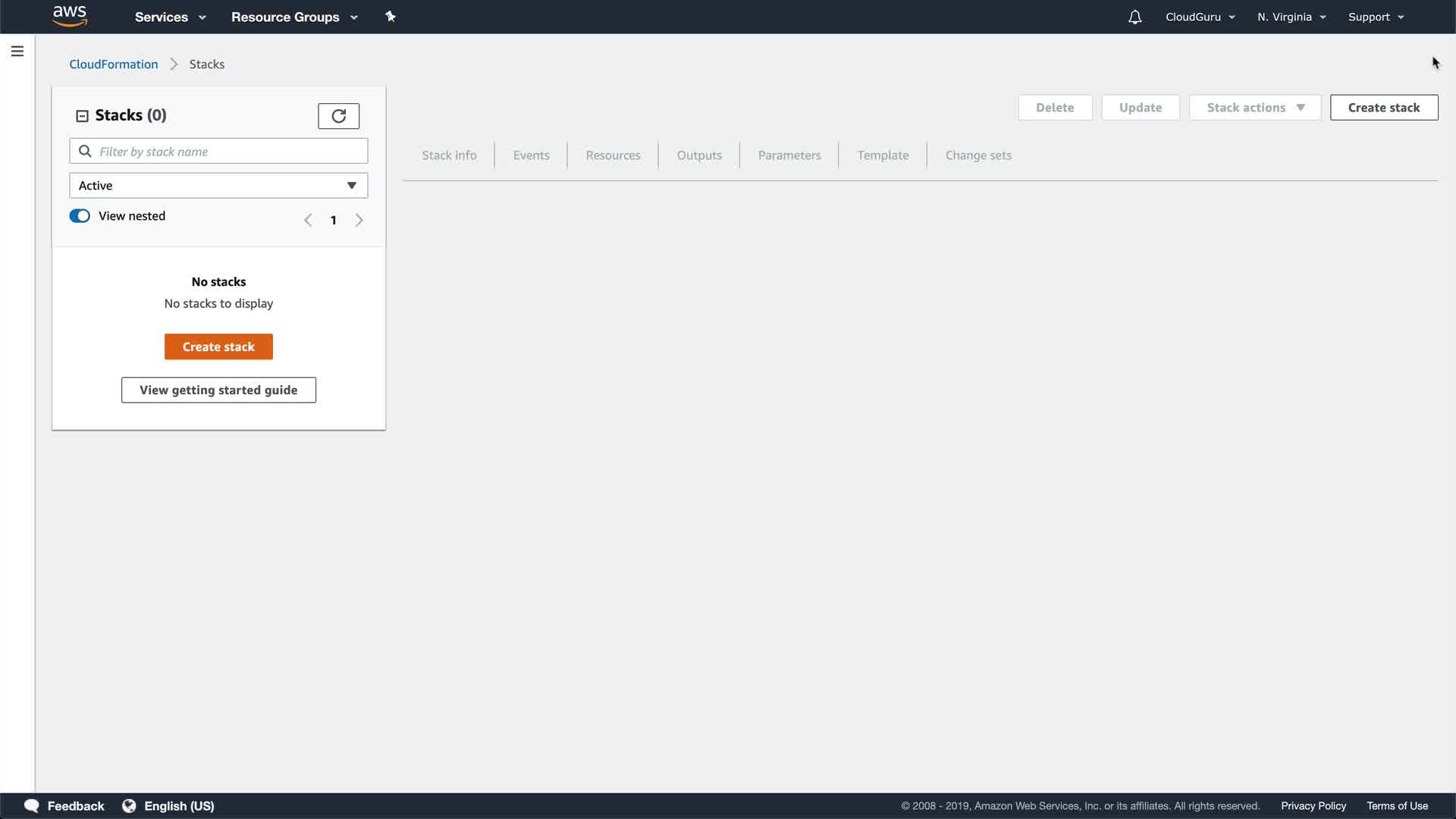Click the CloudFormation breadcrumb link
The image size is (1456, 819).
pos(114,64)
